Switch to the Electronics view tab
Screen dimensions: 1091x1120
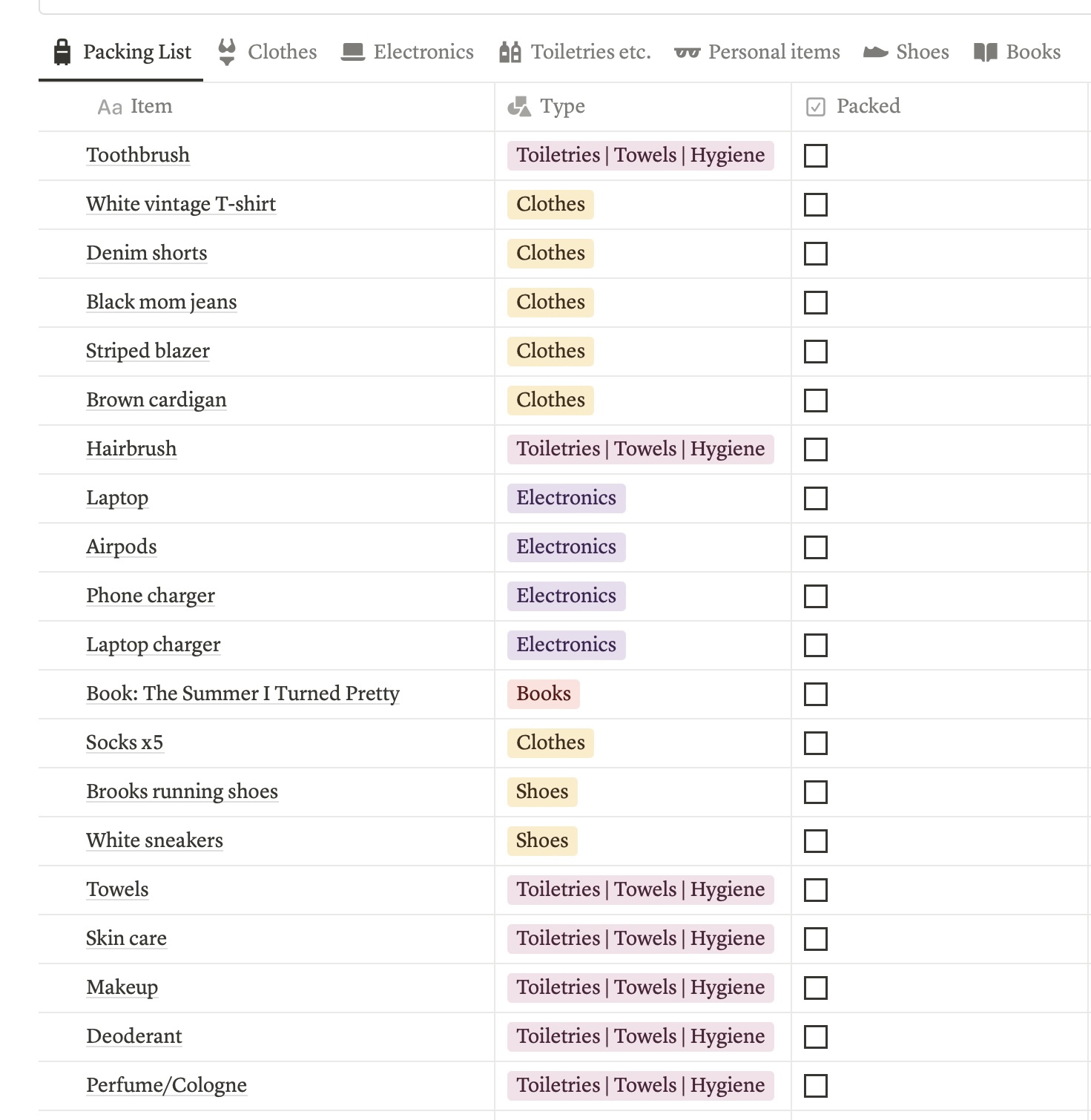(x=406, y=51)
